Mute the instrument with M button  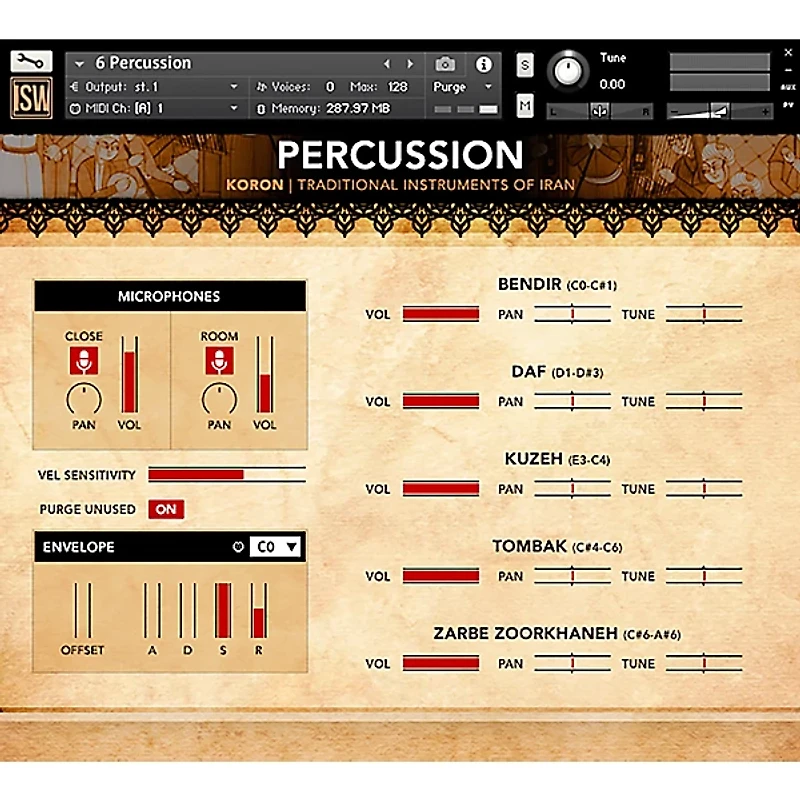coord(525,106)
